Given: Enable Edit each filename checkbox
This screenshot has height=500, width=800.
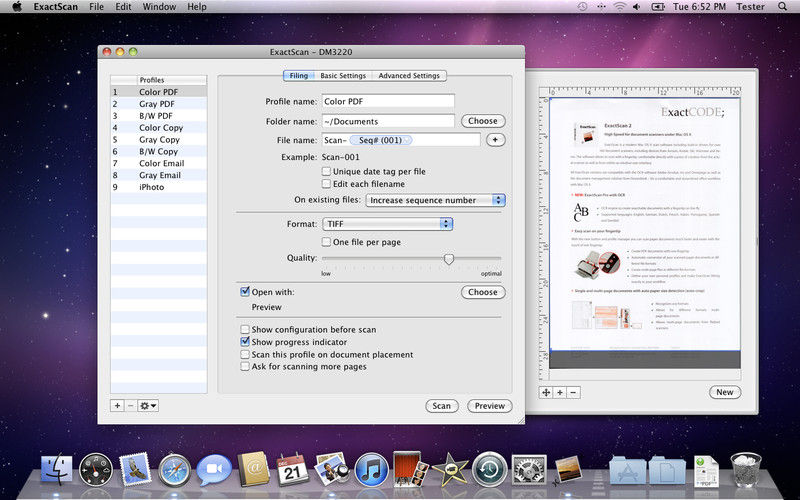Looking at the screenshot, I should [x=326, y=184].
